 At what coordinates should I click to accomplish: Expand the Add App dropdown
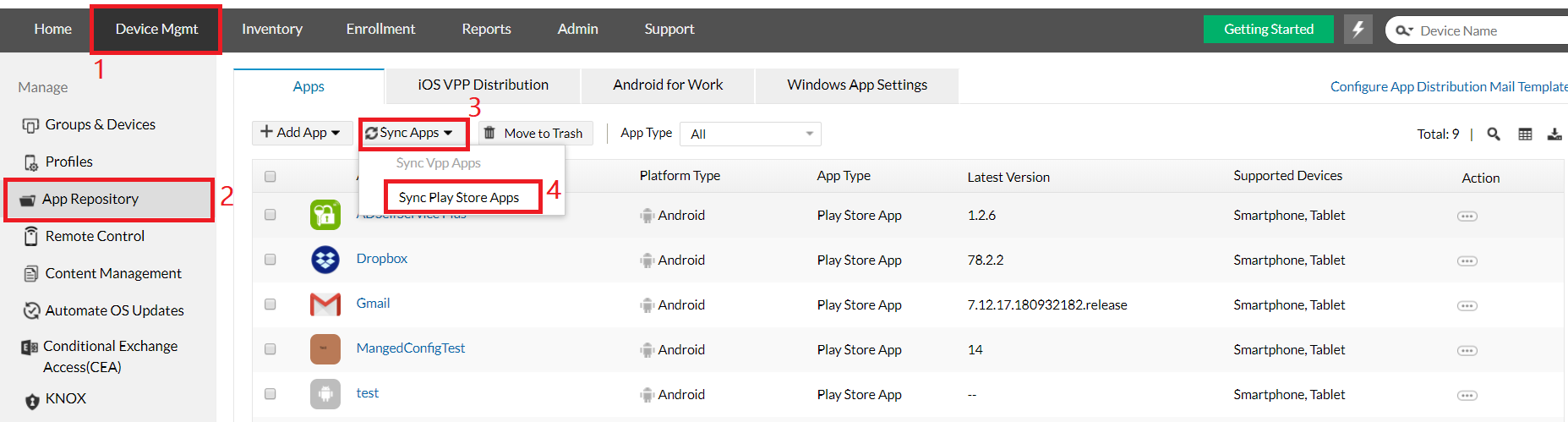(302, 133)
